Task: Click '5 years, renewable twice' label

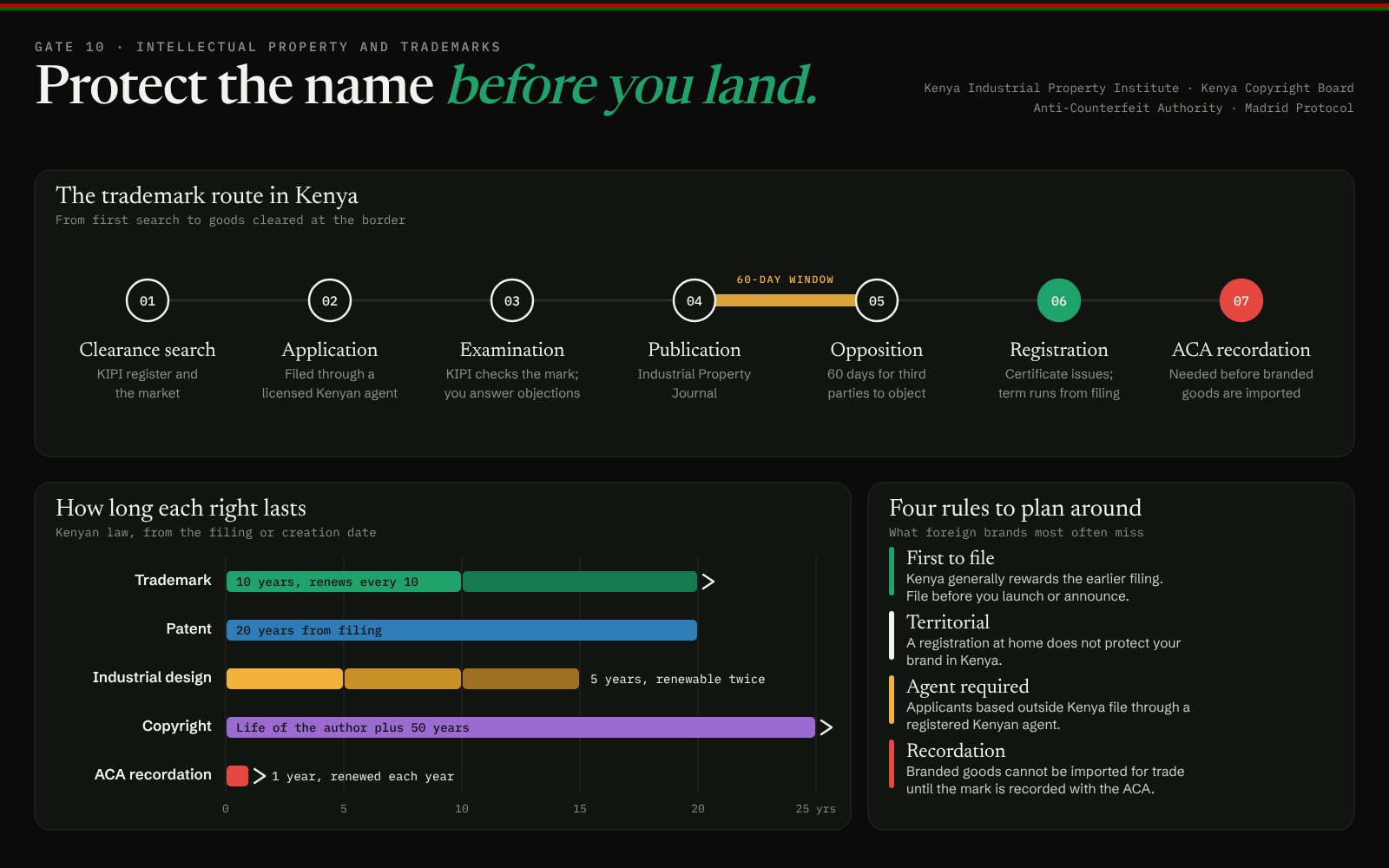Action: pos(678,679)
